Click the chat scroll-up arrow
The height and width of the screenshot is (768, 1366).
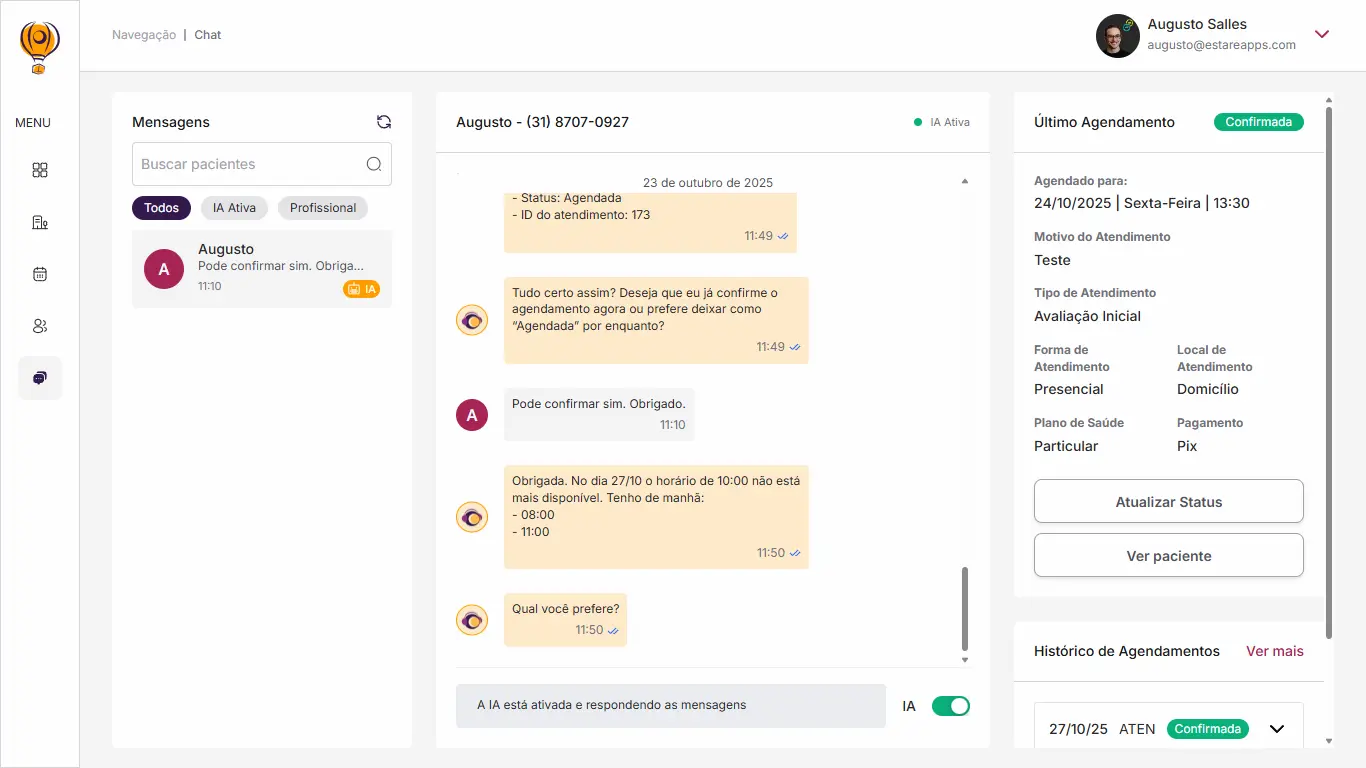pos(964,181)
